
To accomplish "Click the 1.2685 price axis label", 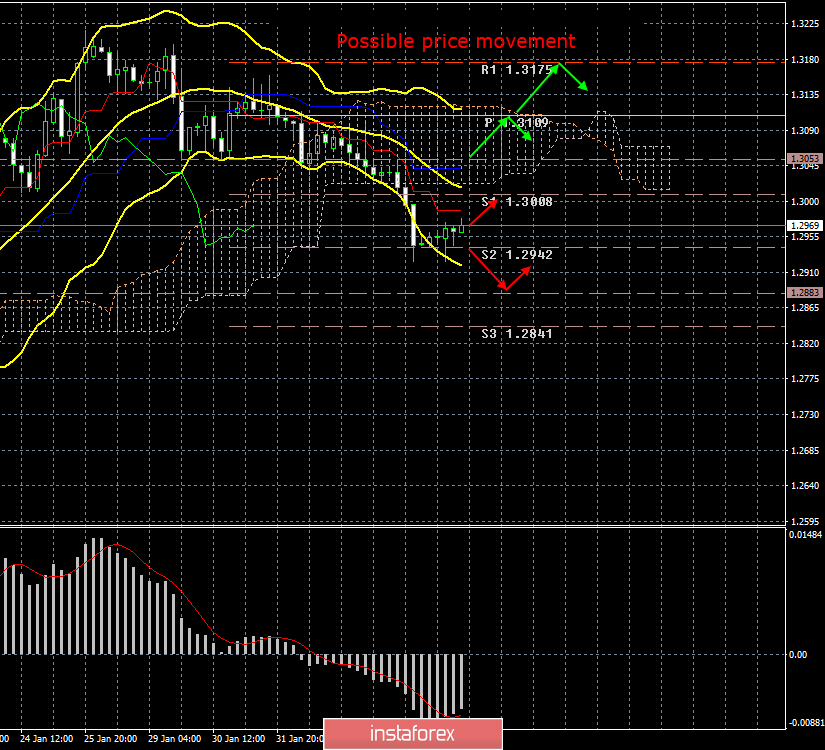I will [x=805, y=451].
